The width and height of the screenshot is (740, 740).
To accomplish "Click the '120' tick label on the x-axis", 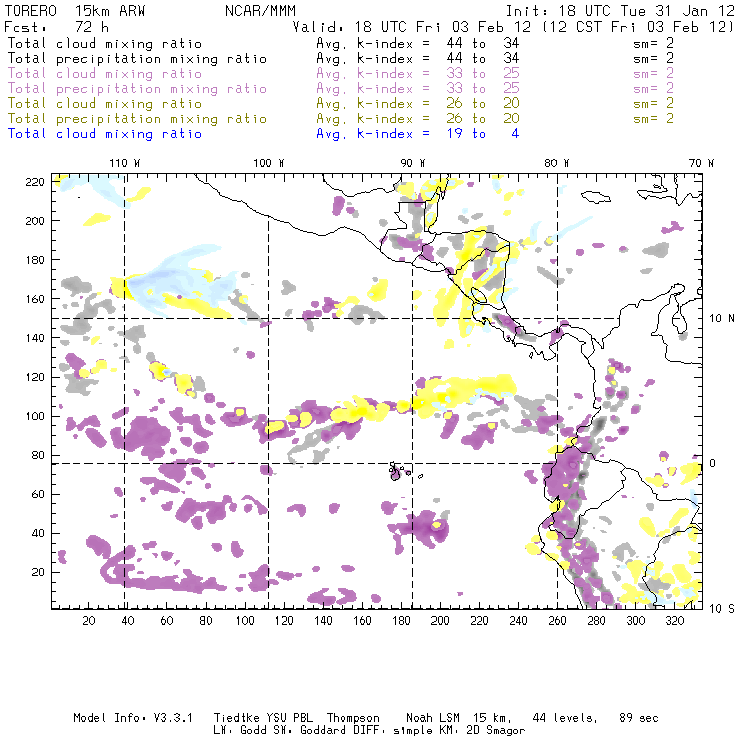I will (x=284, y=621).
